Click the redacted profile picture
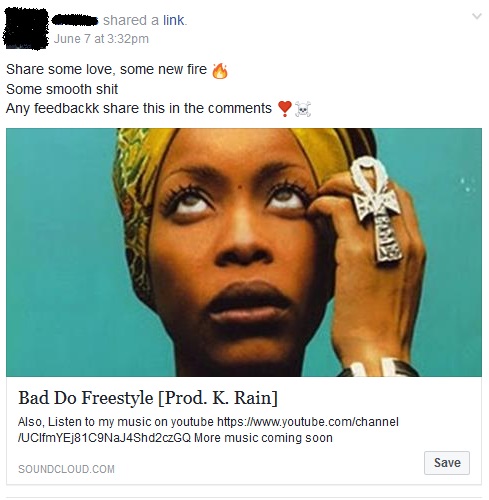489x500 pixels. (26, 29)
